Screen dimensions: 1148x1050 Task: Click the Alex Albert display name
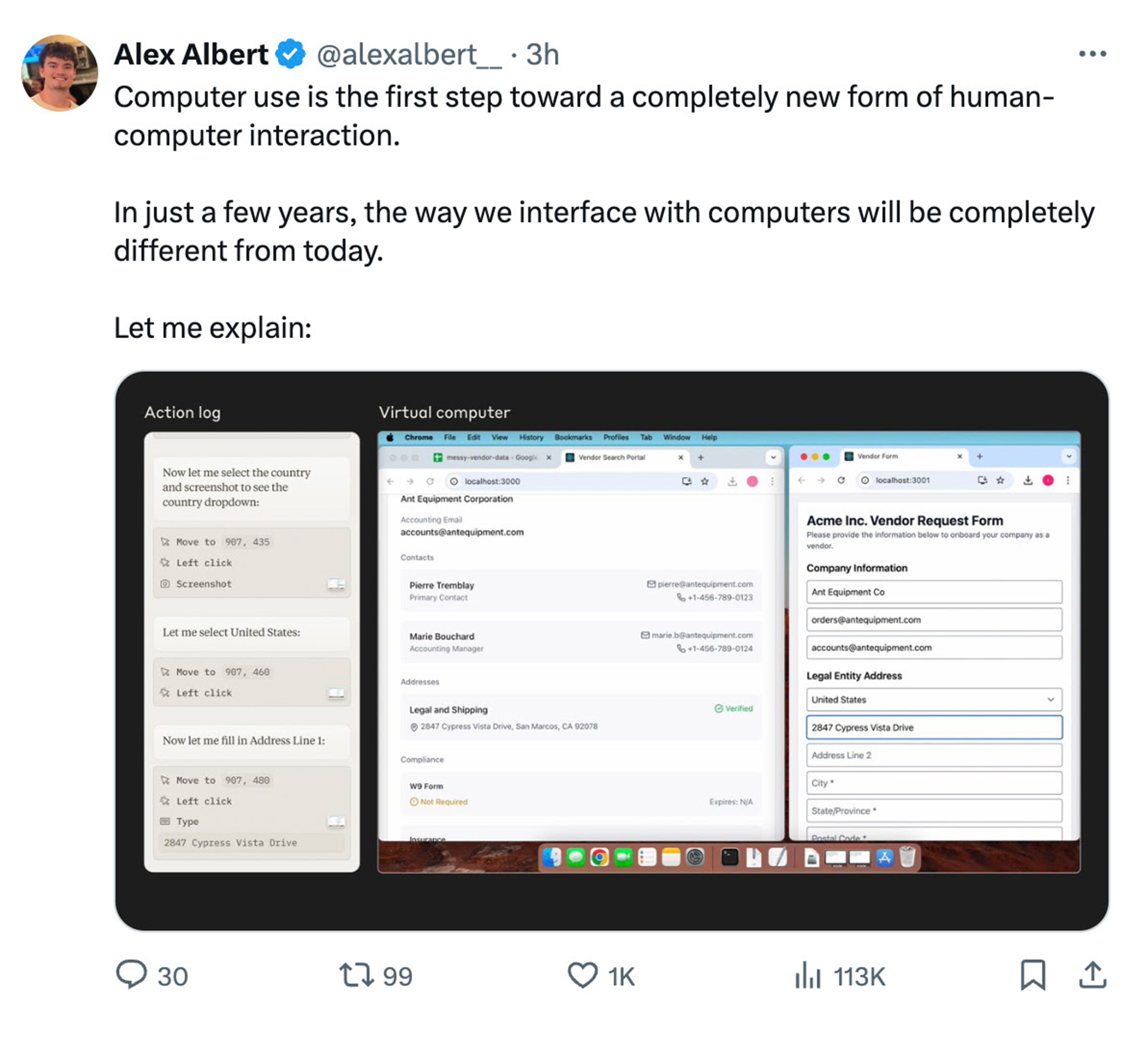coord(191,54)
